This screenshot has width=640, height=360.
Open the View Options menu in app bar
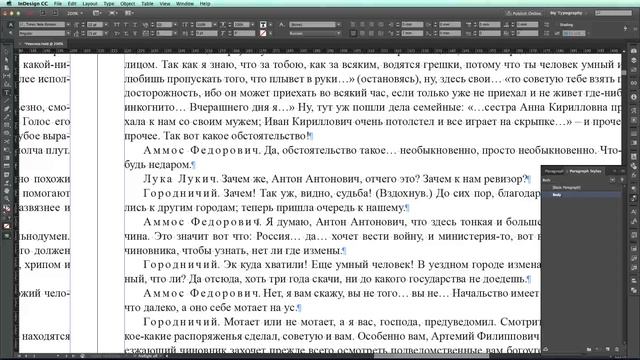pos(97,13)
